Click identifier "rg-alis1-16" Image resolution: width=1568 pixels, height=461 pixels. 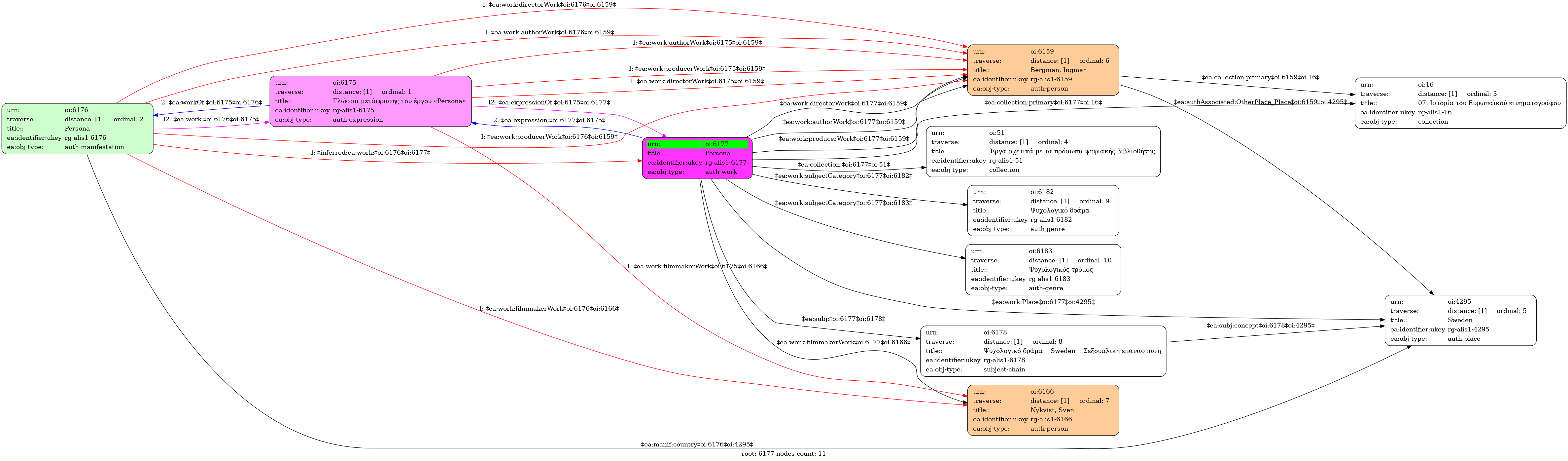pos(1434,112)
